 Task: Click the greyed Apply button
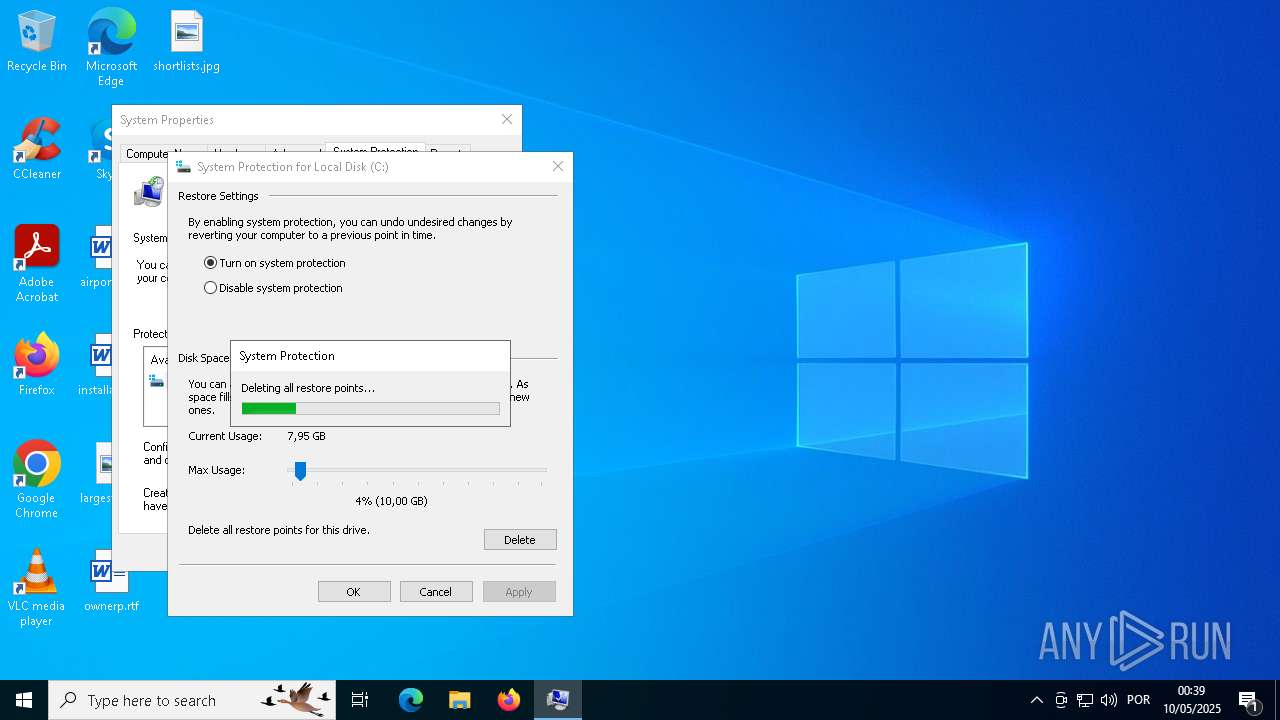[x=519, y=592]
